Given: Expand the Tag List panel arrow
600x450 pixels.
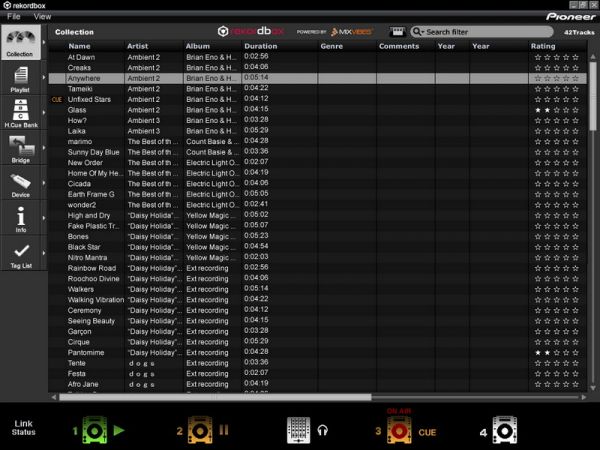Looking at the screenshot, I should click(44, 253).
